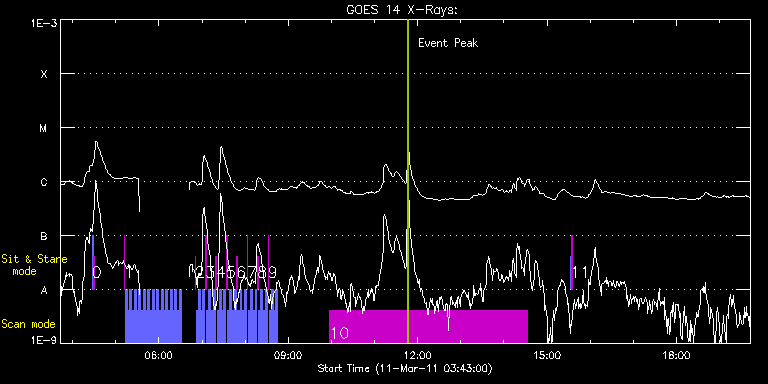The height and width of the screenshot is (384, 768).
Task: Click the 09:00 time axis label
Action: (288, 355)
